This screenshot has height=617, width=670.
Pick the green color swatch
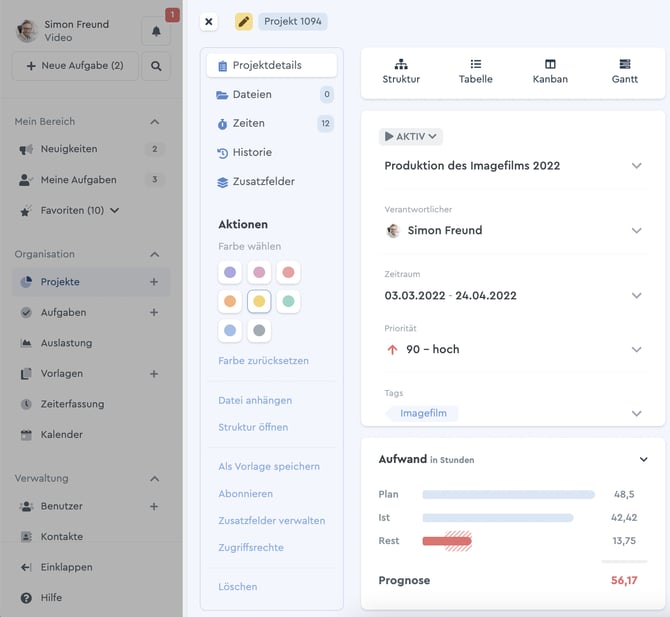point(288,301)
